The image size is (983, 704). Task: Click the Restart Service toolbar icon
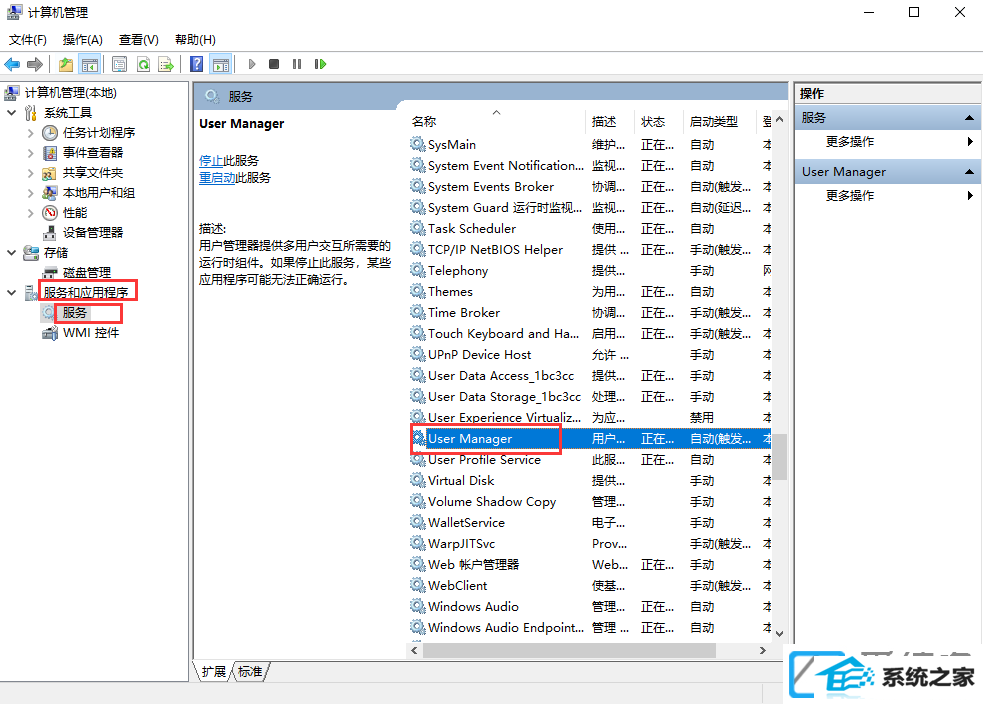(320, 64)
